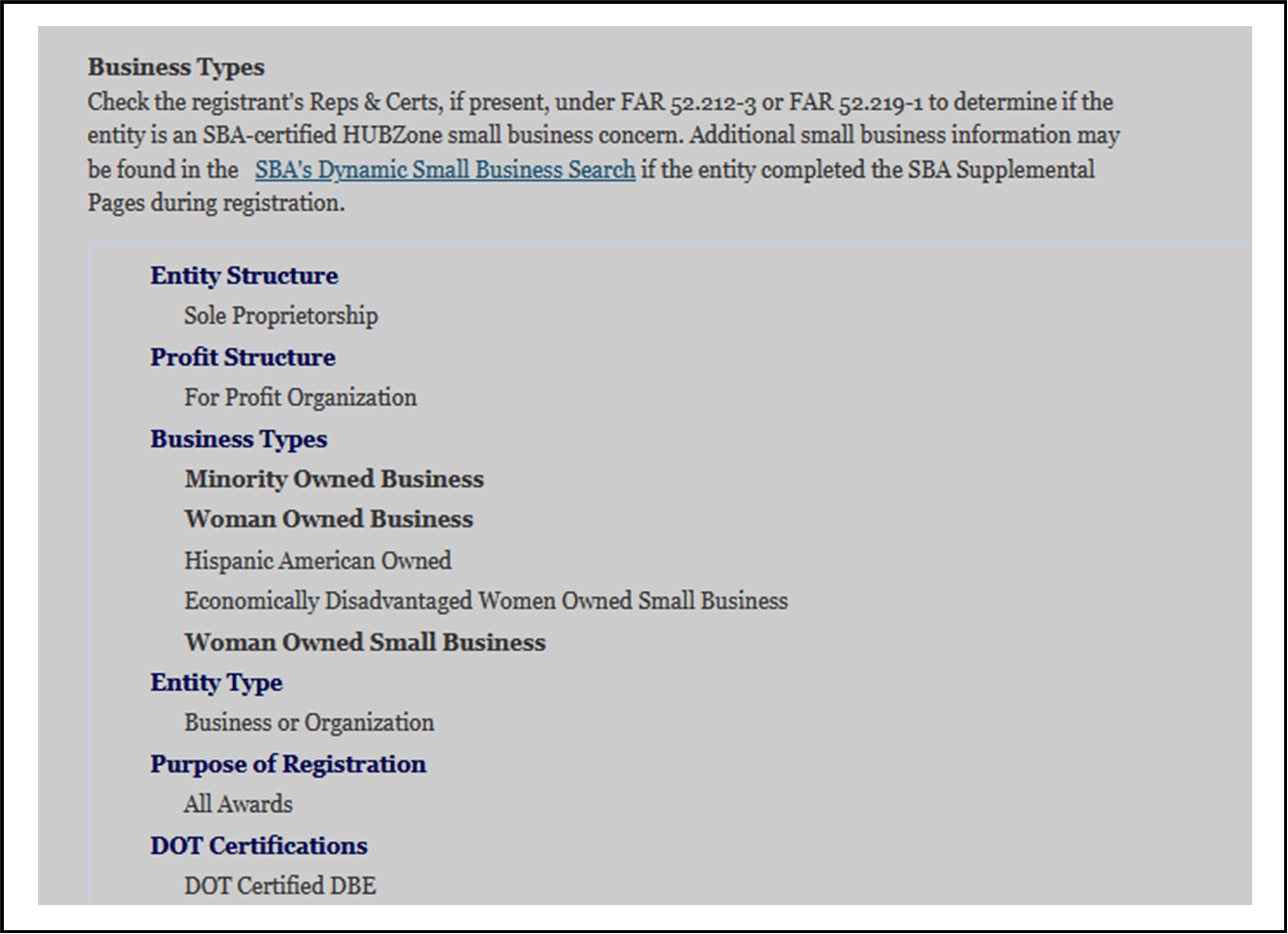Screen dimensions: 1288x934
Task: Click For Profit Organization entry
Action: 300,397
